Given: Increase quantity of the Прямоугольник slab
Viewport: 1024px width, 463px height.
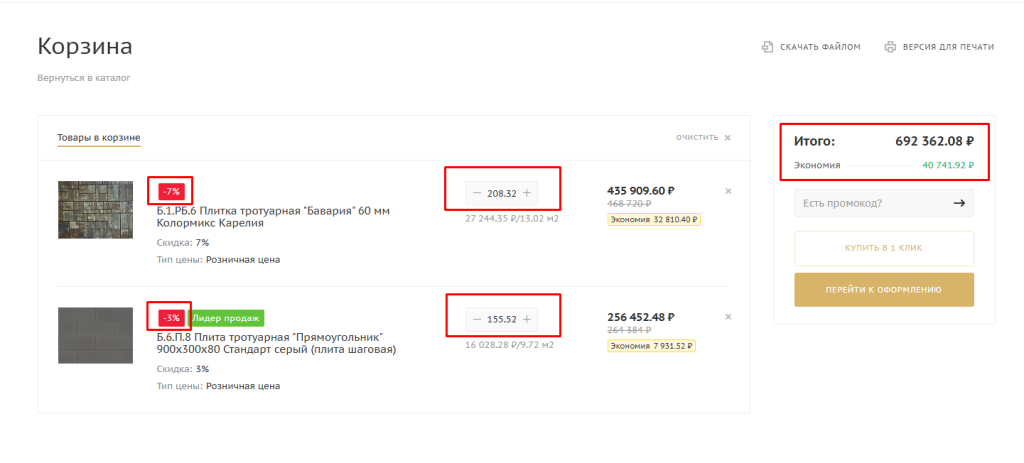Looking at the screenshot, I should [x=527, y=319].
